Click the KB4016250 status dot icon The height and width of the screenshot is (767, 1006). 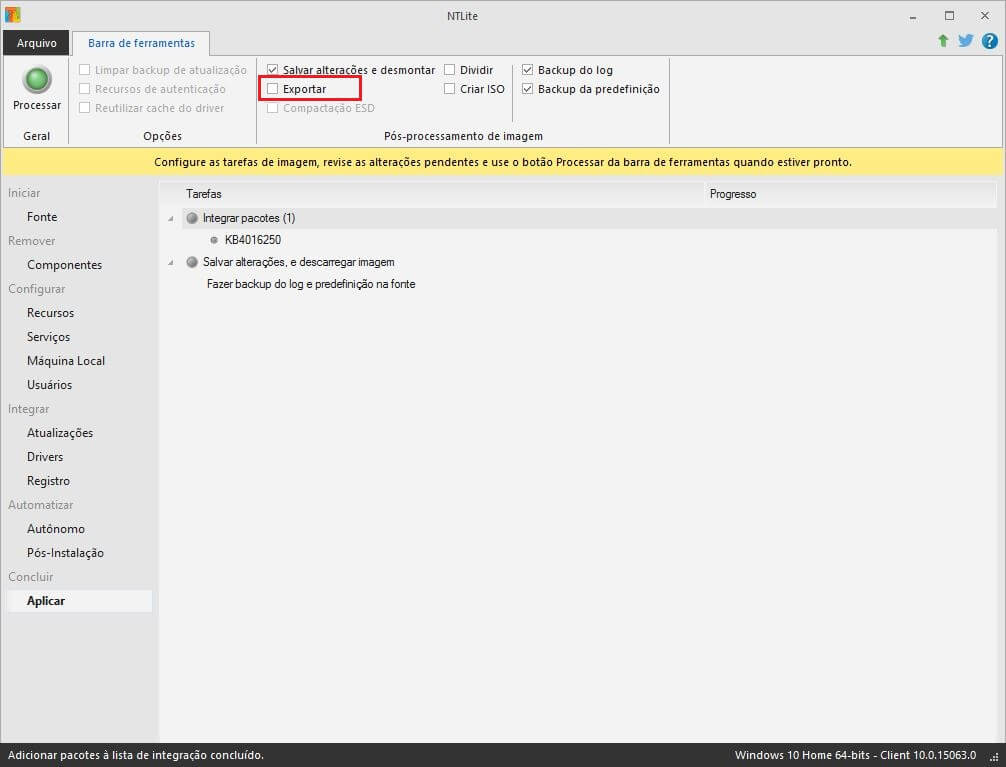tap(214, 240)
